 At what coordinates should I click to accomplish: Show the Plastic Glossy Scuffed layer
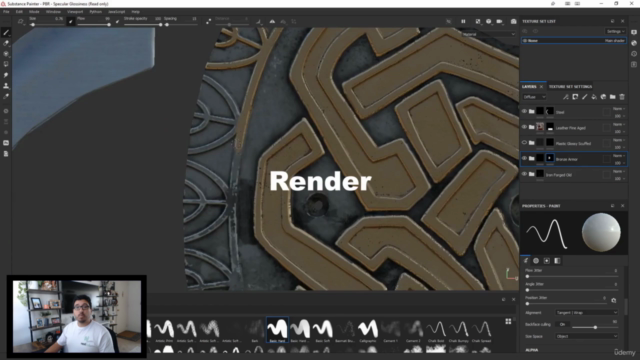point(524,142)
